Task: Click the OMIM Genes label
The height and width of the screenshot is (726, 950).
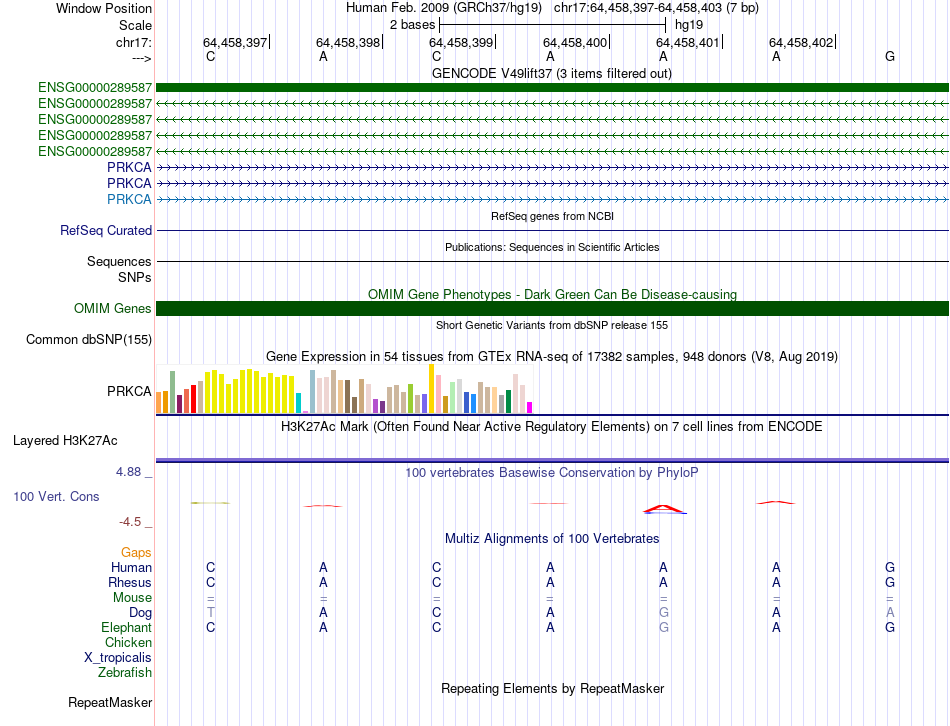Action: pyautogui.click(x=112, y=308)
